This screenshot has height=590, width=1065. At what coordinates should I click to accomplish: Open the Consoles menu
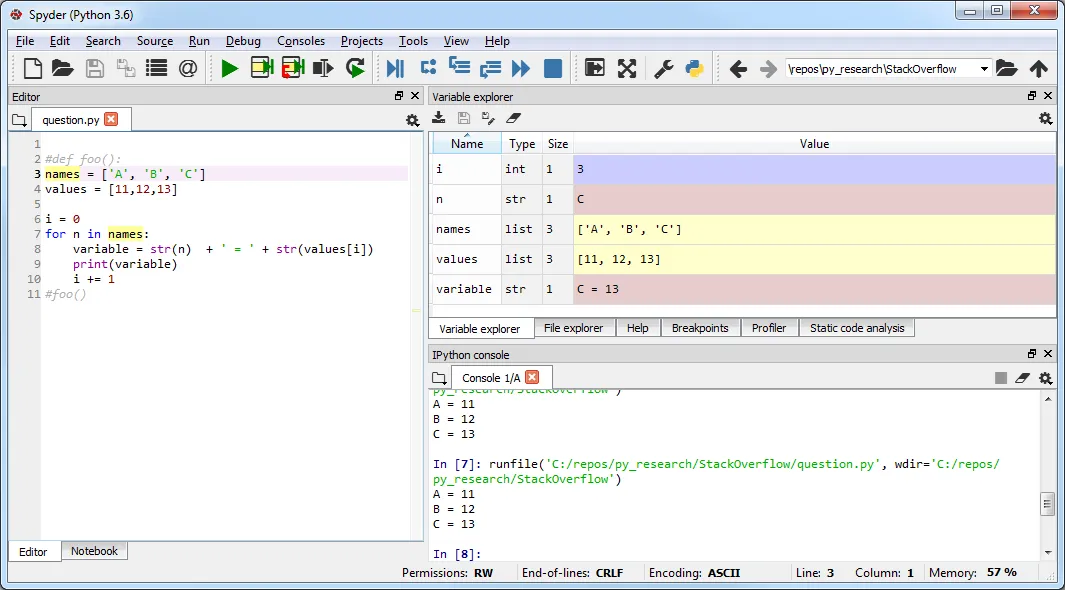pos(301,41)
